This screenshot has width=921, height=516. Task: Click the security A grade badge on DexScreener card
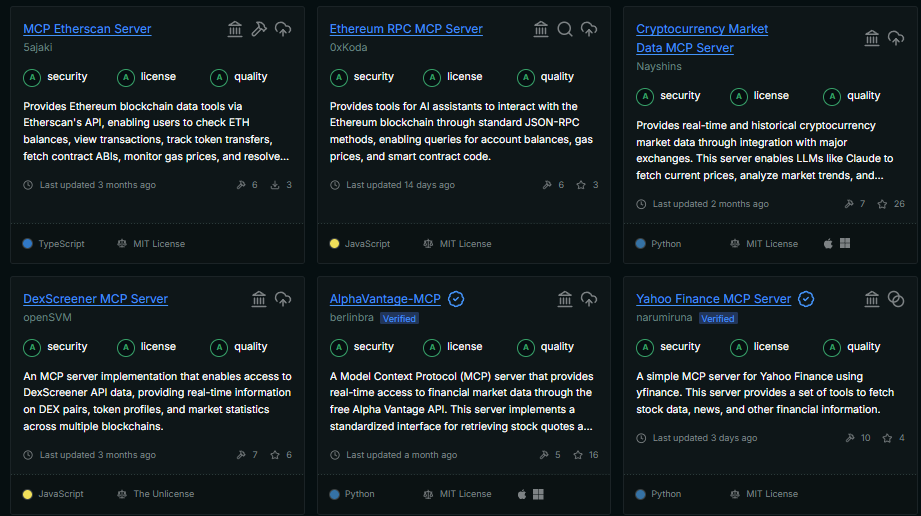(x=32, y=347)
